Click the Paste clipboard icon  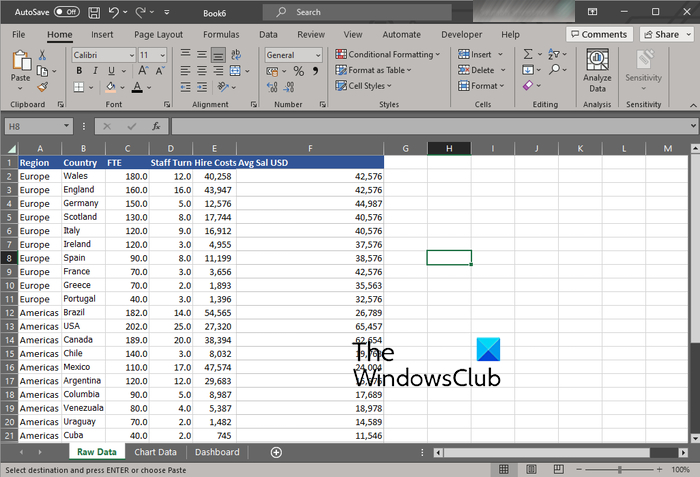tap(20, 64)
